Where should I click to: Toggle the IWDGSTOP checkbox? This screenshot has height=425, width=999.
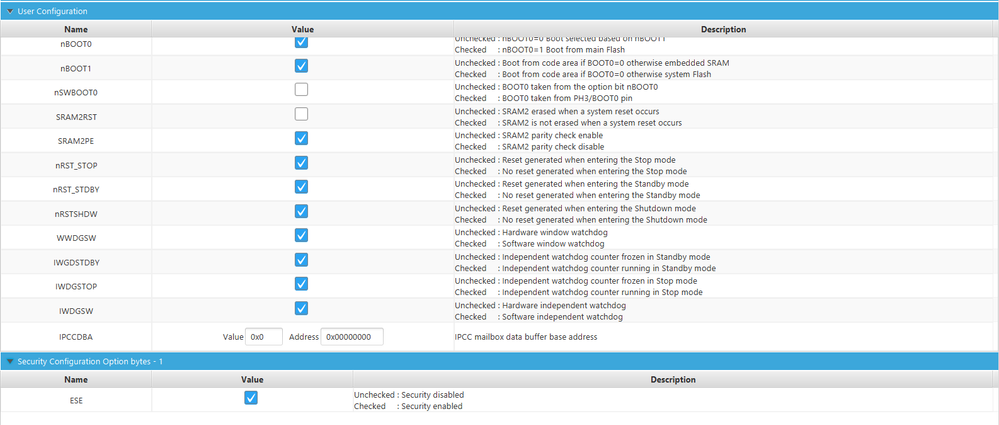click(301, 284)
